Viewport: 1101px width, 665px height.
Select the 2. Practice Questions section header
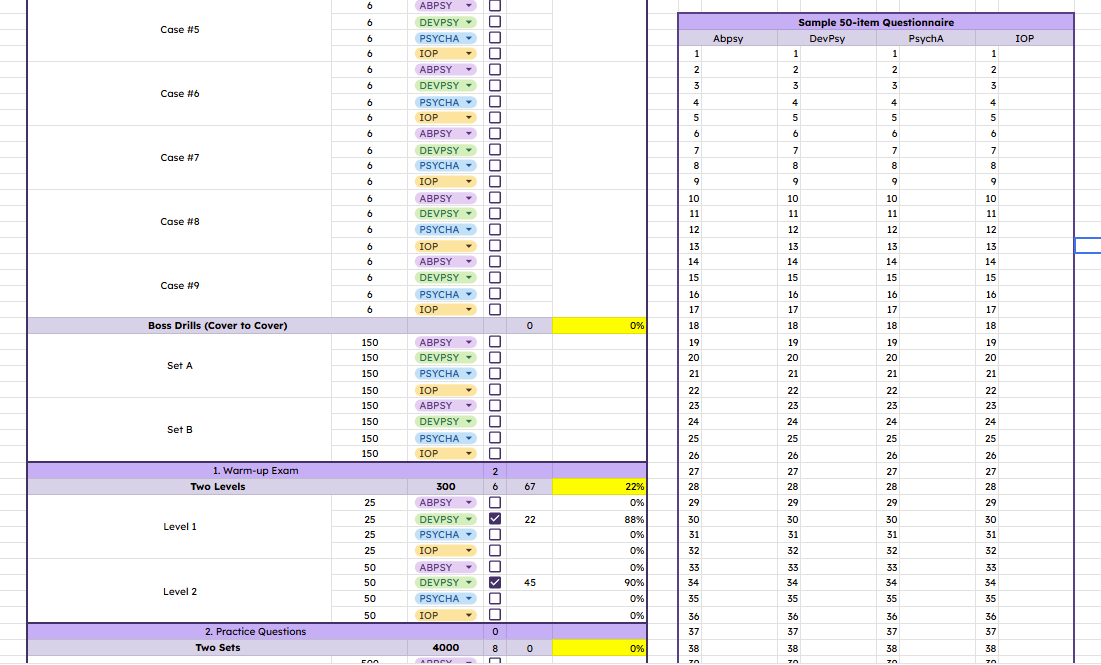pyautogui.click(x=256, y=631)
